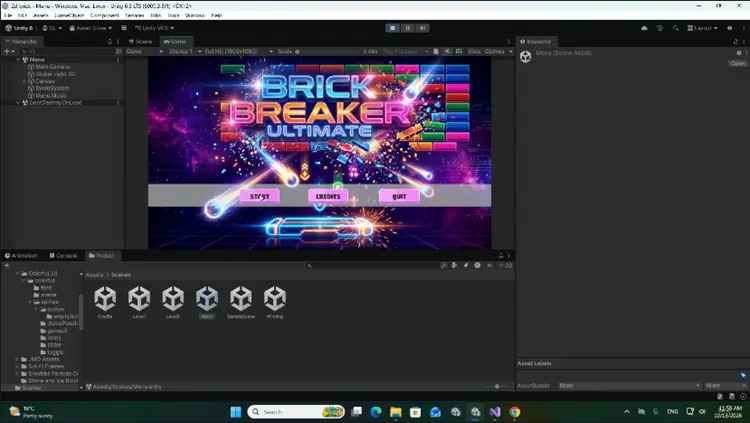Select the Credits scene asset
The image size is (750, 423).
pos(105,301)
